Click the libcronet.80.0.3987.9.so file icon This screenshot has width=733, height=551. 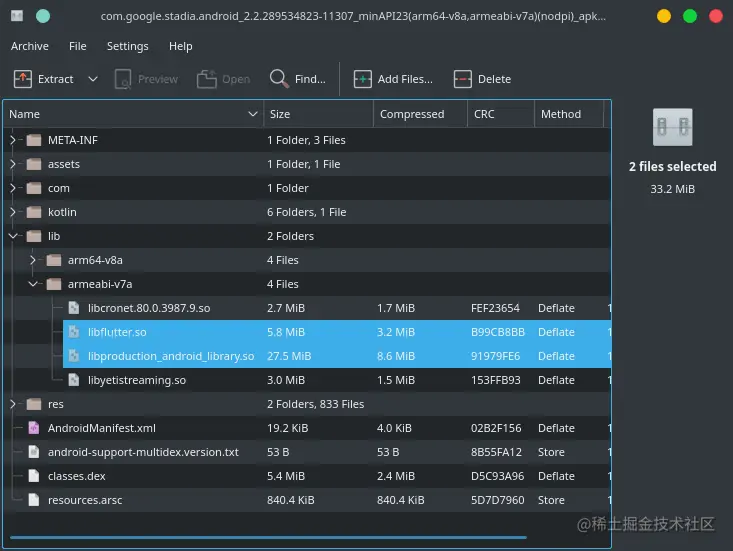tap(74, 308)
